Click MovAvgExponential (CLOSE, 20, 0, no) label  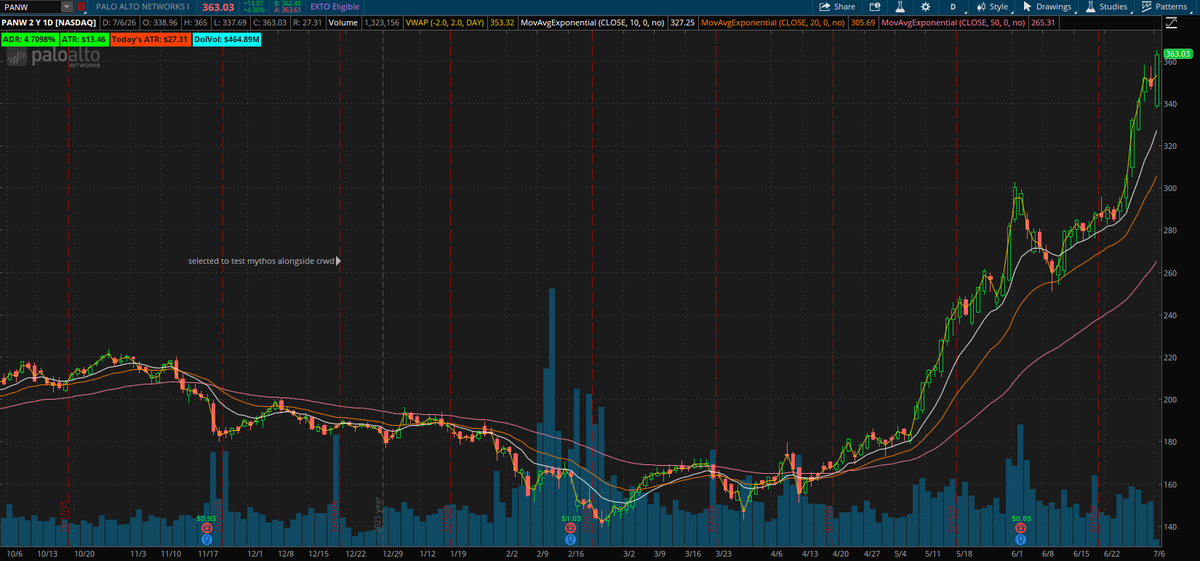(x=773, y=21)
